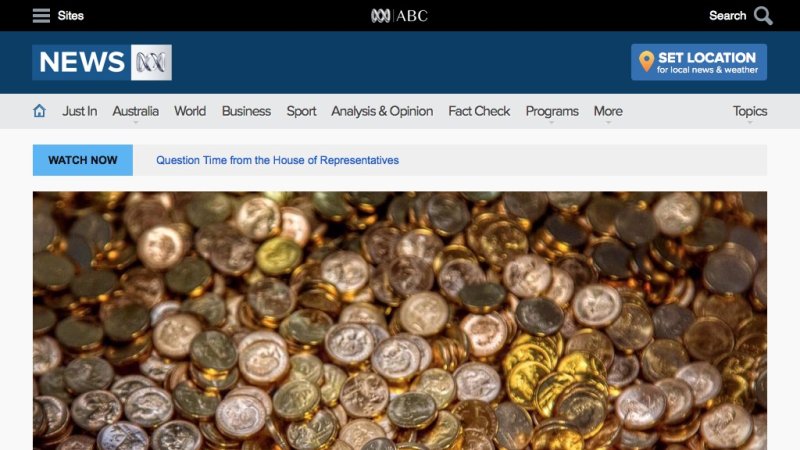The height and width of the screenshot is (450, 800).
Task: Click the Search text label
Action: coord(728,16)
